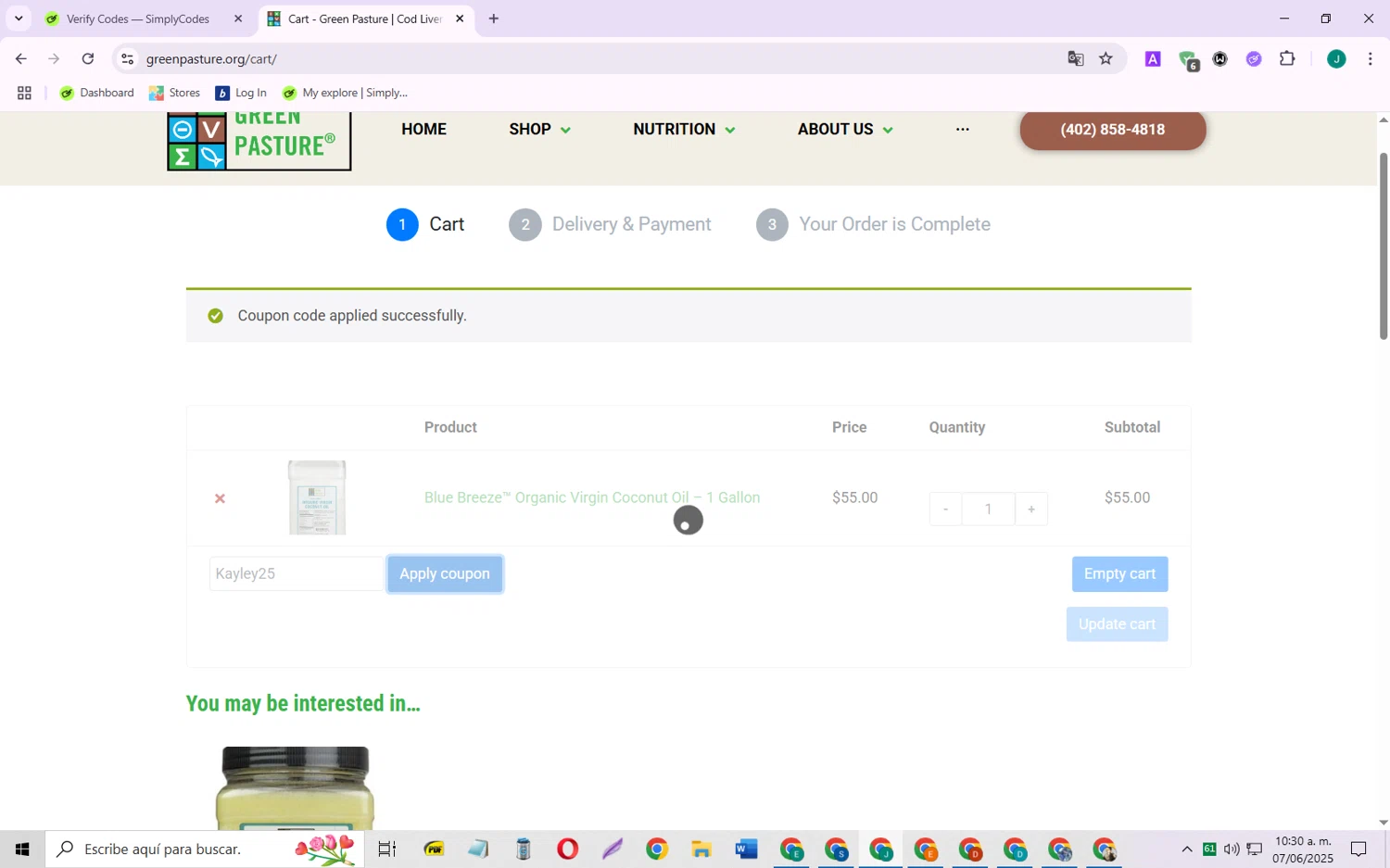
Task: Increase quantity with the plus button
Action: pos(1031,509)
